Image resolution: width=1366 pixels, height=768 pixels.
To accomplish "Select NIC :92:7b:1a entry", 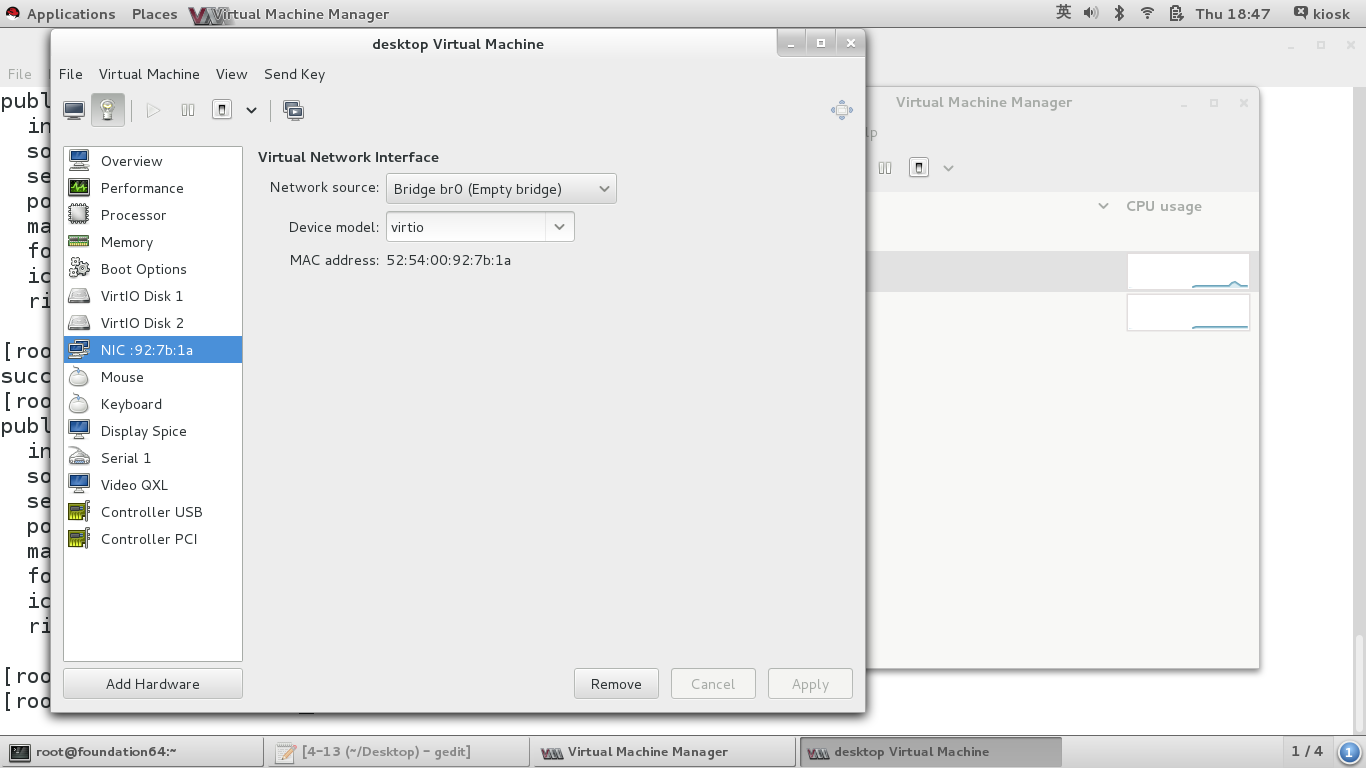I will 153,350.
